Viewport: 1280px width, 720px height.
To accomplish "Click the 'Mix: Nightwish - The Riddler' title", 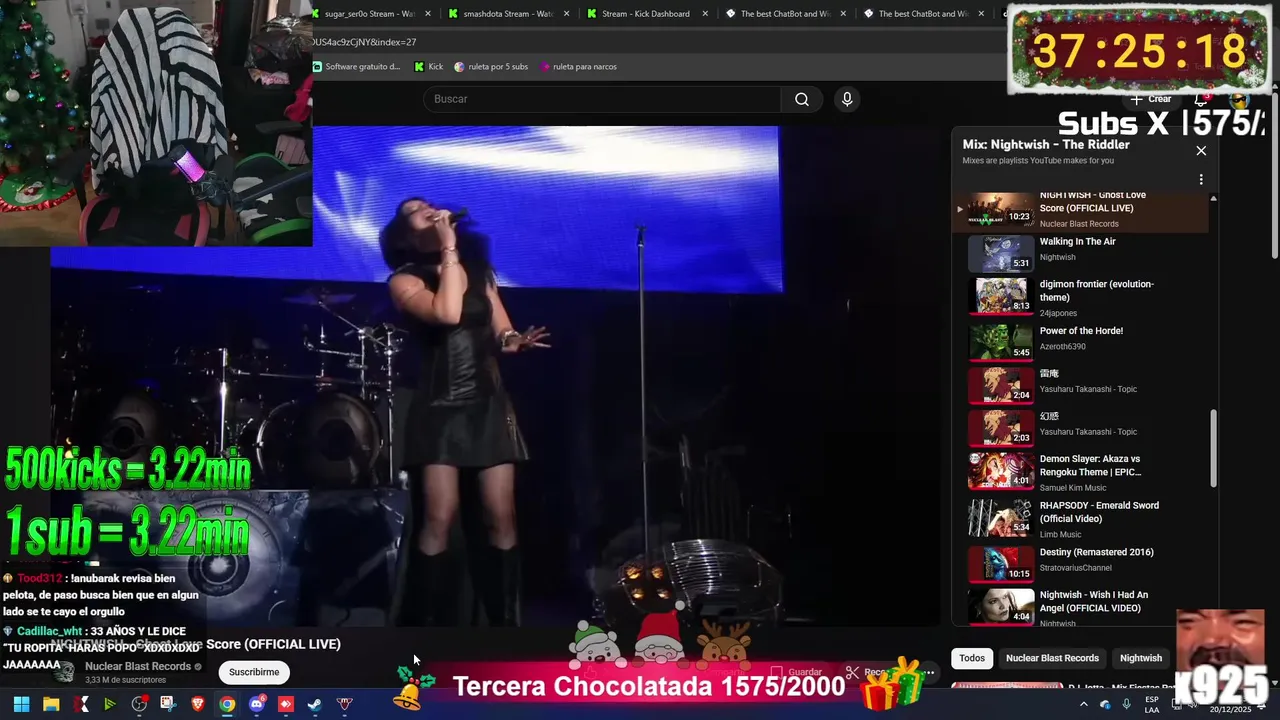I will tap(1046, 145).
